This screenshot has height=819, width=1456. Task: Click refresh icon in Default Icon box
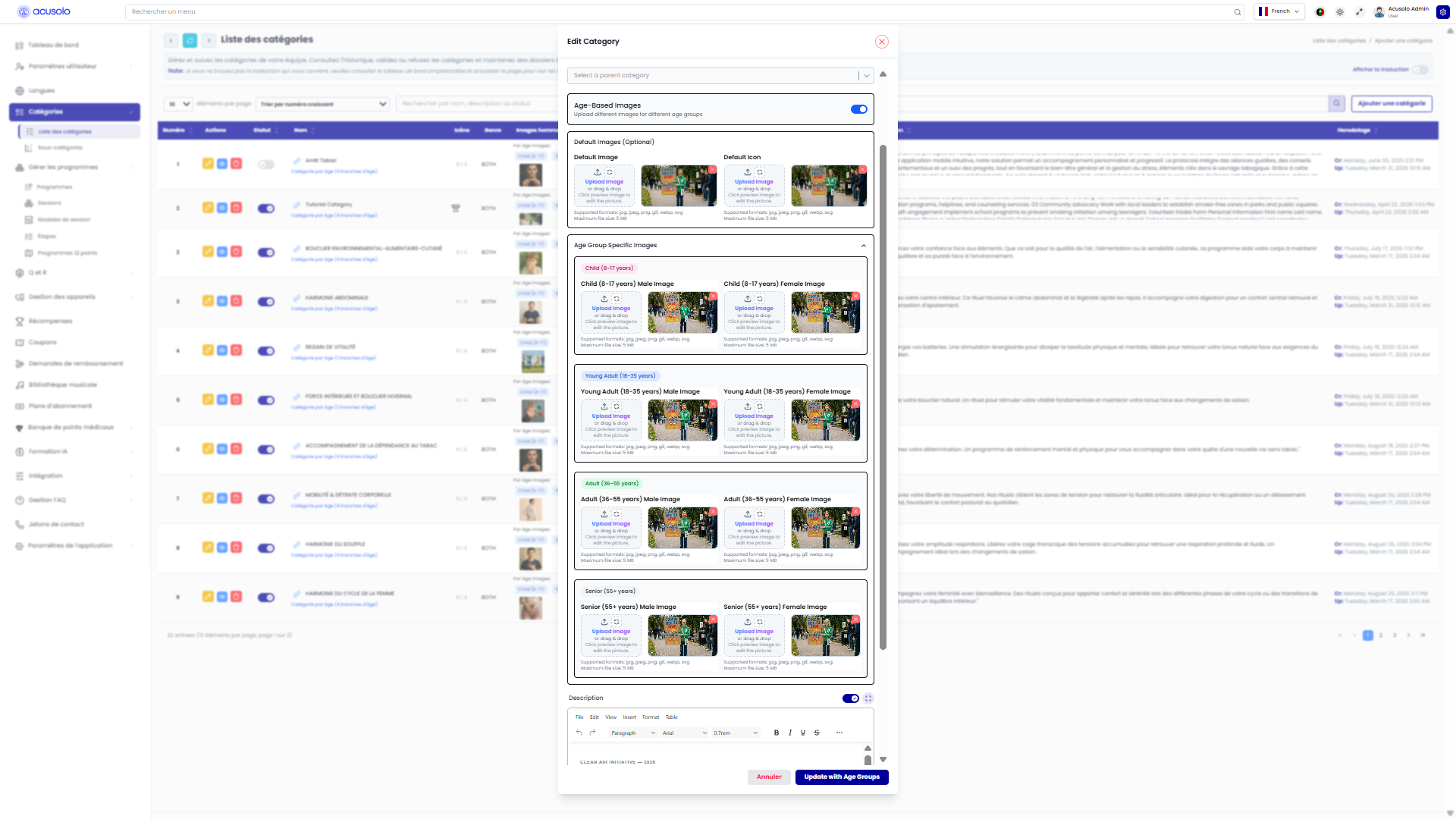click(x=760, y=172)
